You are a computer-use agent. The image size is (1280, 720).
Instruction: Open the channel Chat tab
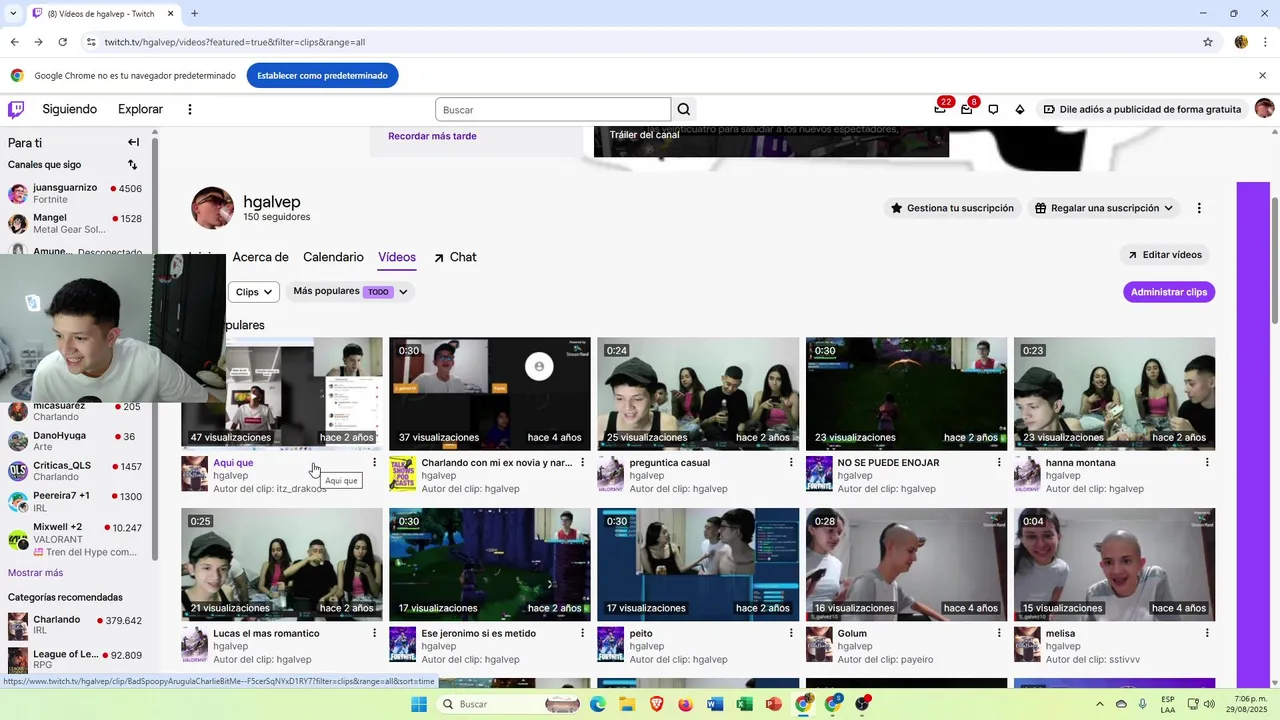click(x=455, y=257)
